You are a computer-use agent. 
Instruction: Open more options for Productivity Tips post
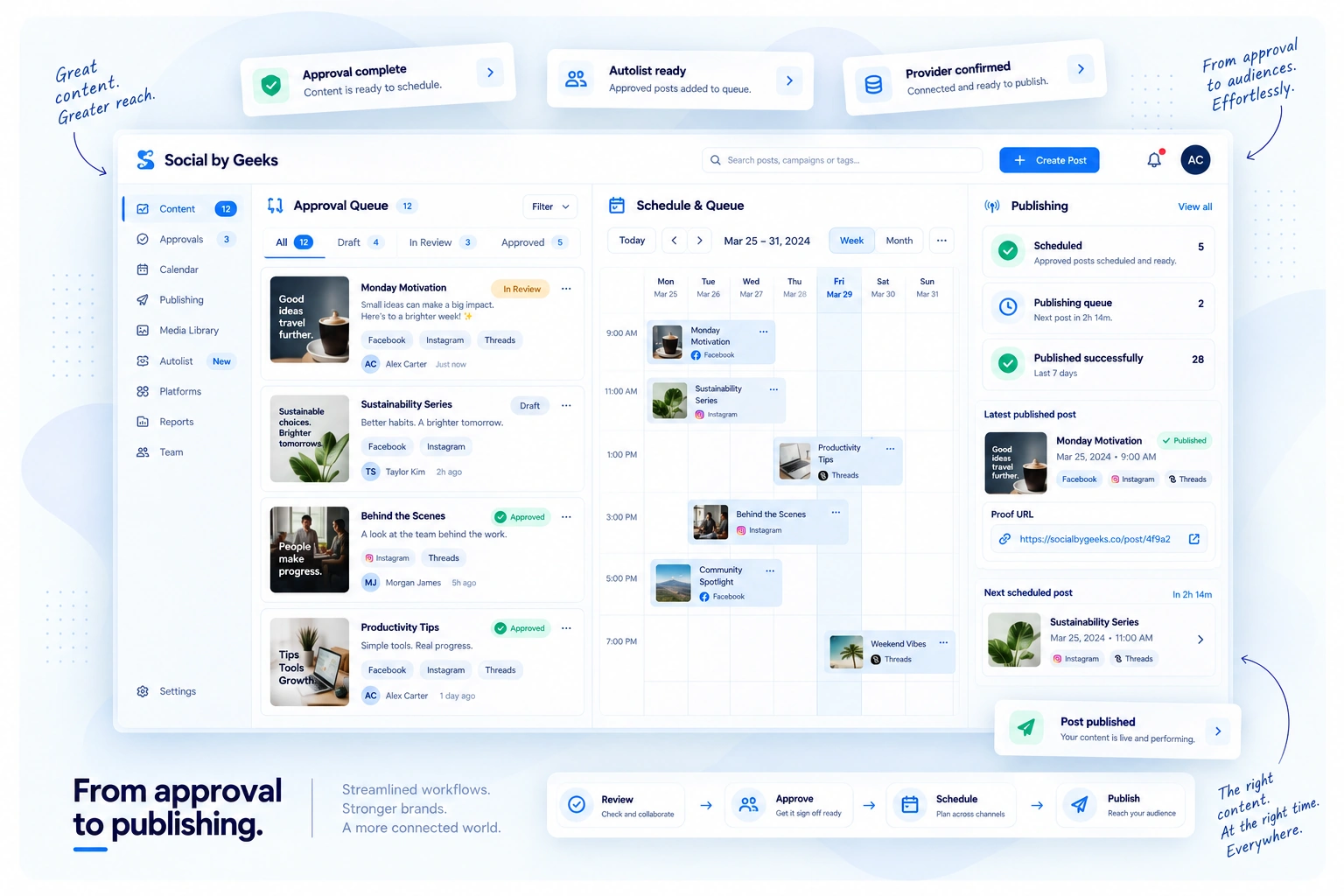566,628
